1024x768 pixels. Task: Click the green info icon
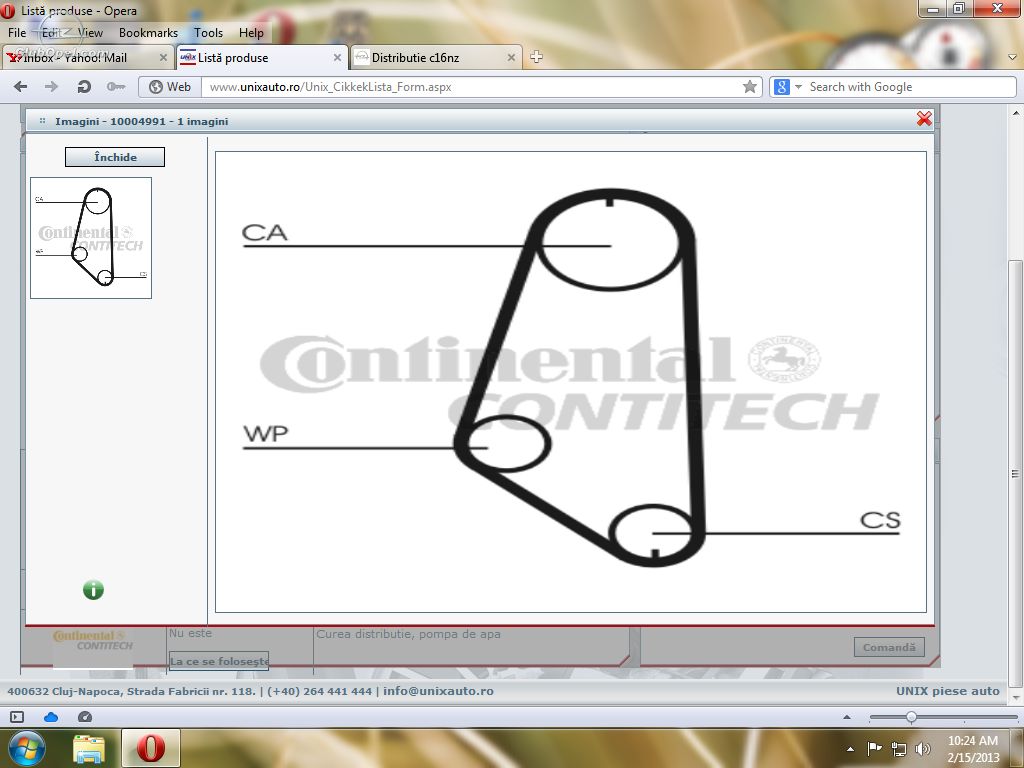(93, 590)
